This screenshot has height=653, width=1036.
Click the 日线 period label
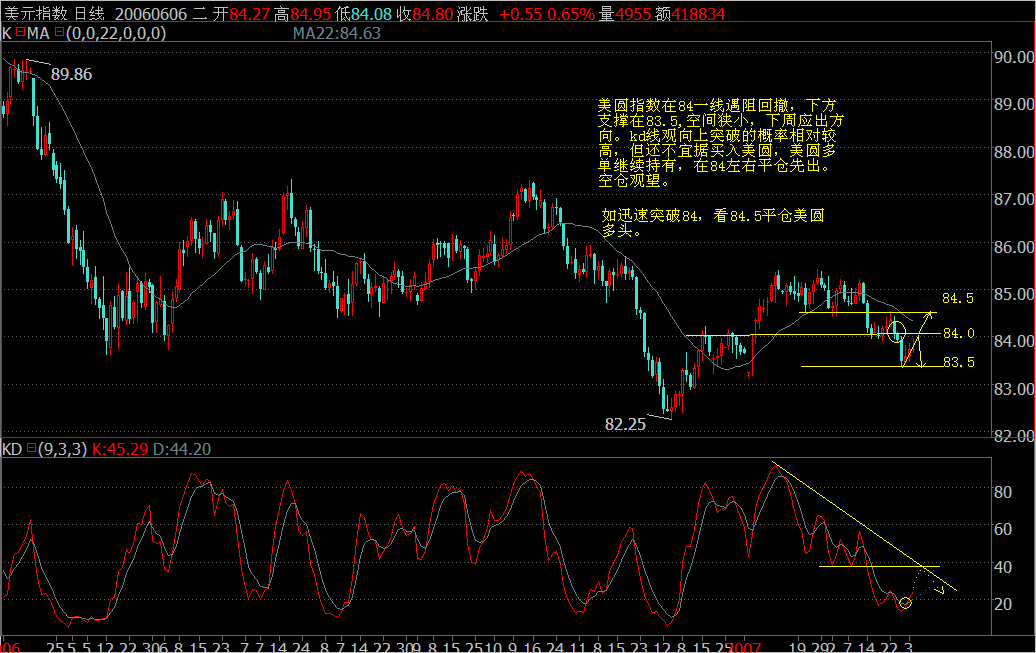[89, 13]
